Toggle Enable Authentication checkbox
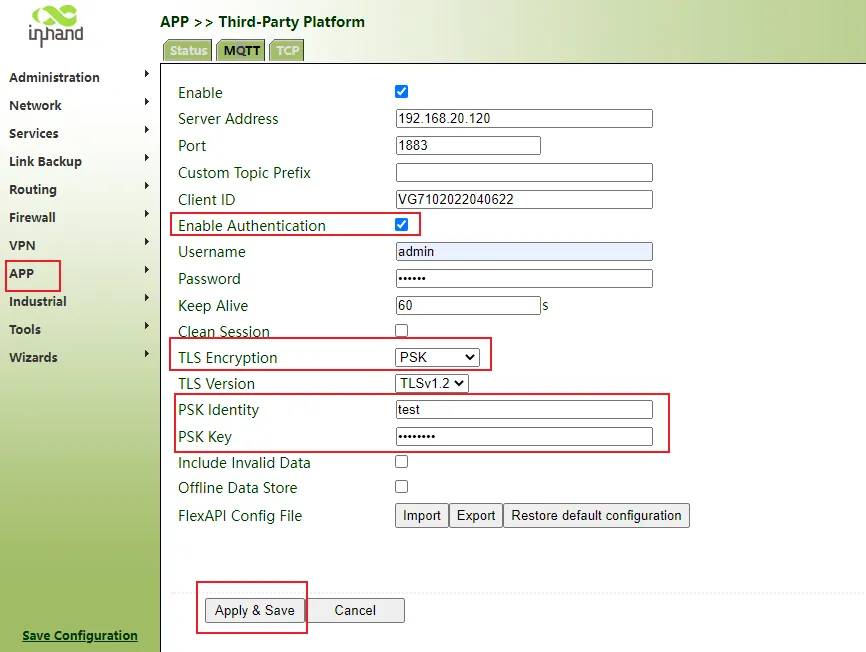The image size is (866, 652). point(402,225)
